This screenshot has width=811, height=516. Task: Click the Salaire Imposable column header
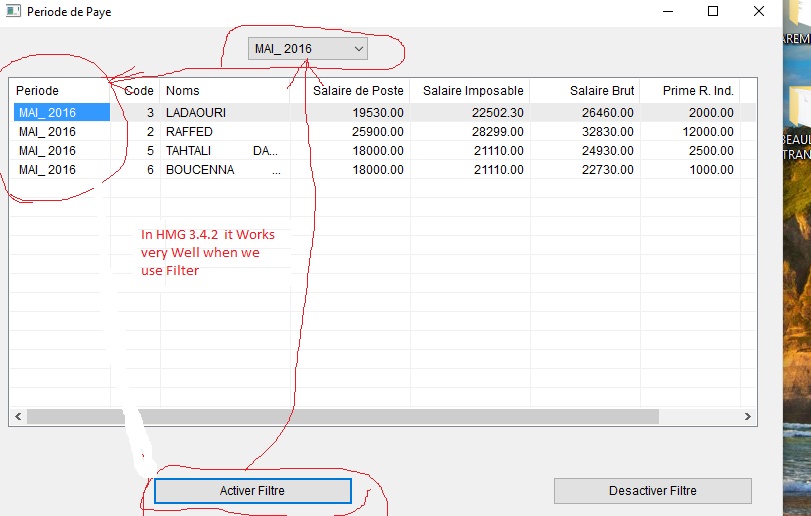[x=473, y=90]
